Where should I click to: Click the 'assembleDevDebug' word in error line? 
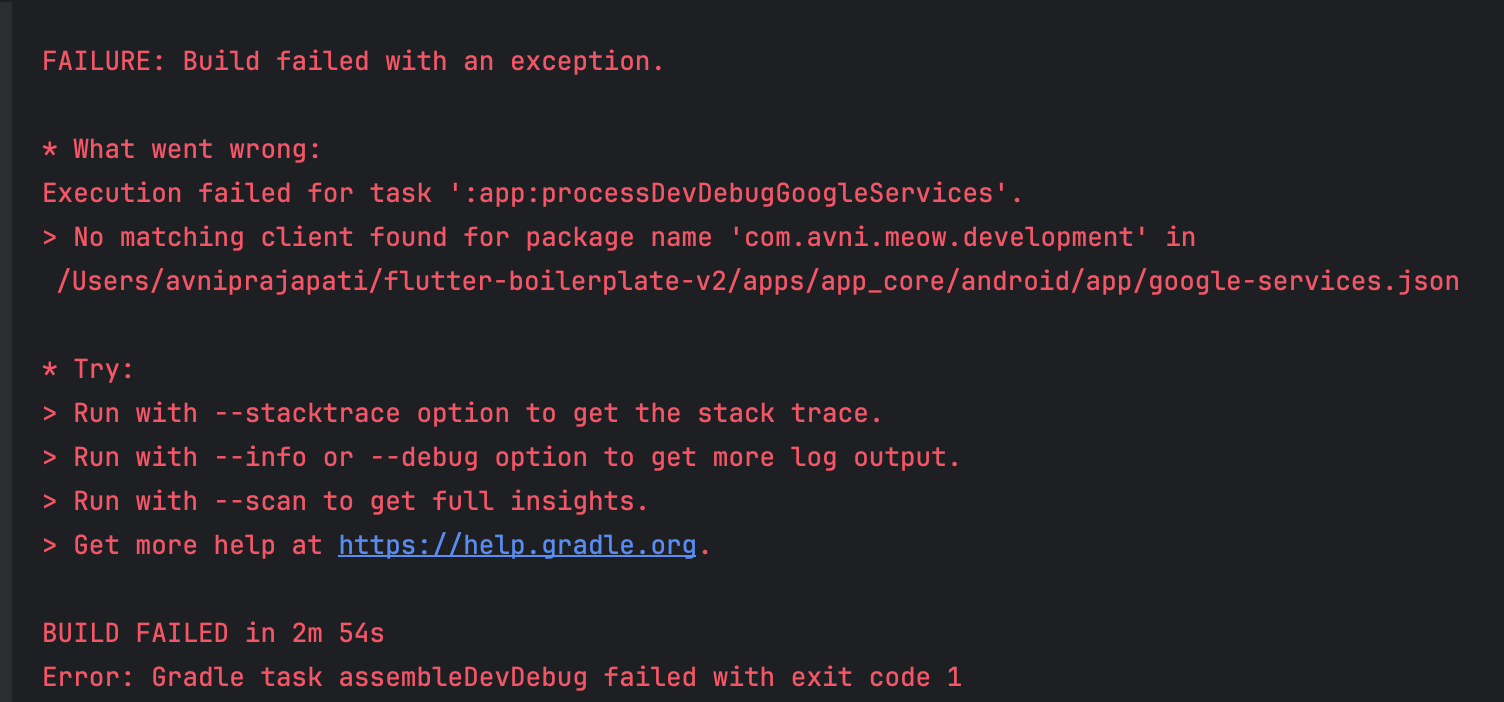(x=463, y=677)
